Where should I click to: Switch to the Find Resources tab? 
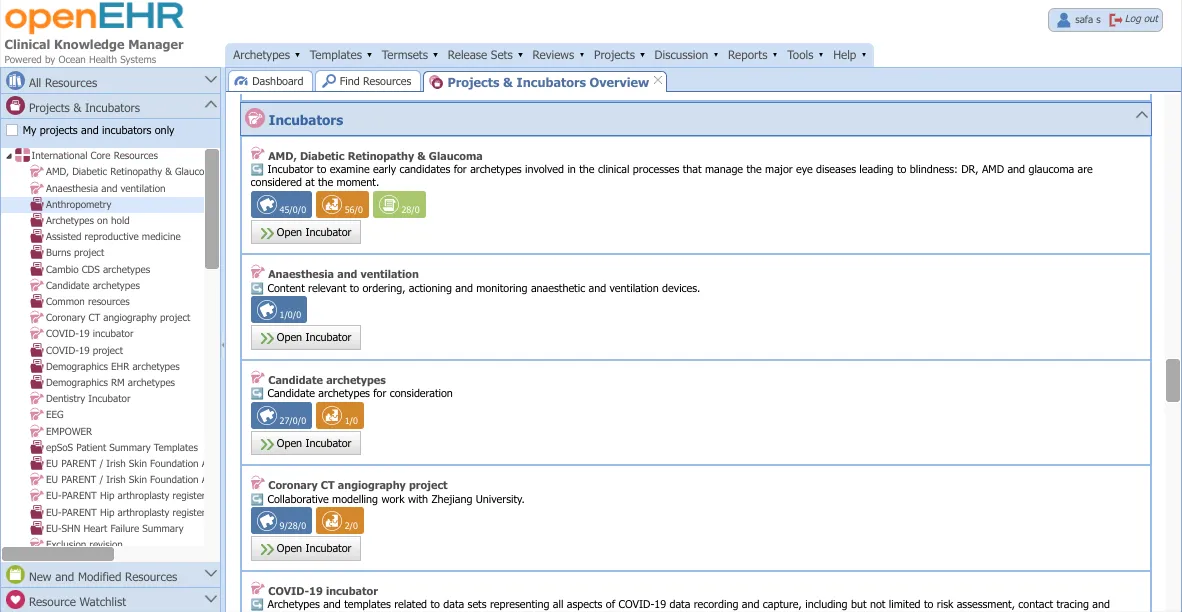[x=366, y=82]
